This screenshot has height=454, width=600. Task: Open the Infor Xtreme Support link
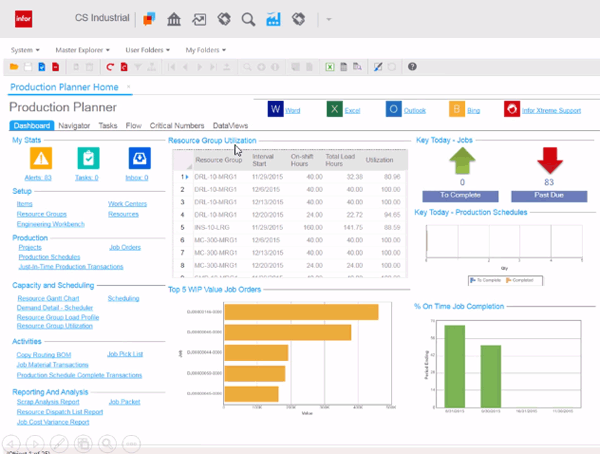[551, 111]
